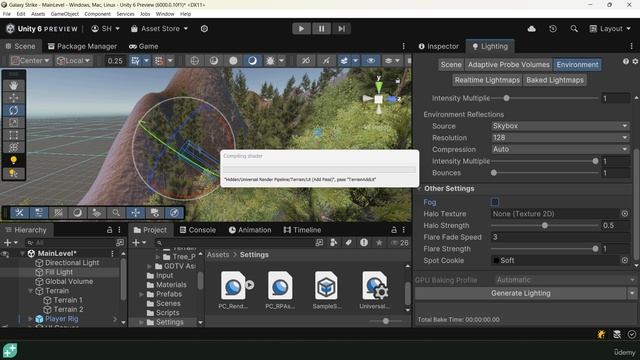Viewport: 640px width, 360px height.
Task: Toggle hidden packages count 26
Action: [400, 242]
